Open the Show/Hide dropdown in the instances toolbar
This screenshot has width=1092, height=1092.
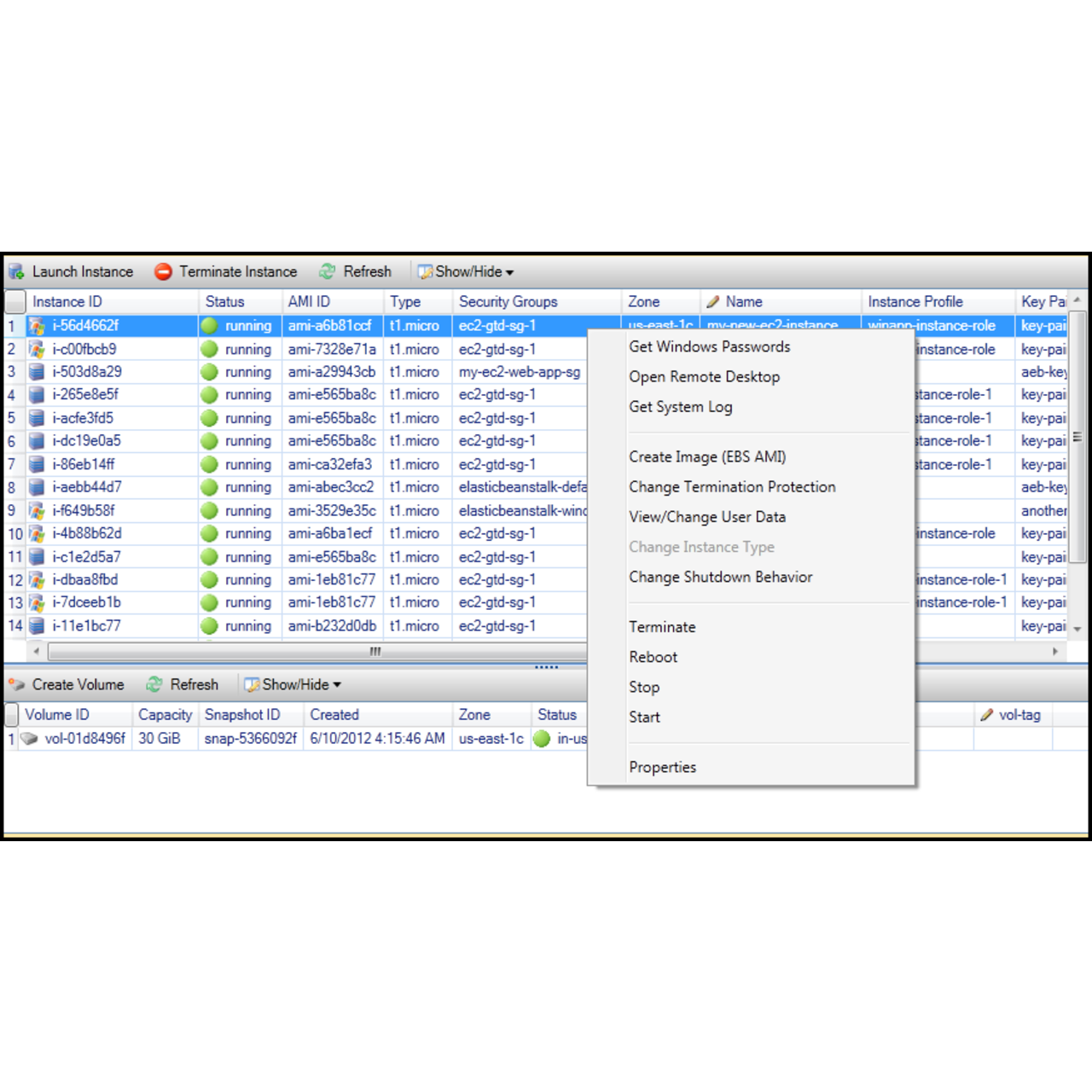(465, 271)
